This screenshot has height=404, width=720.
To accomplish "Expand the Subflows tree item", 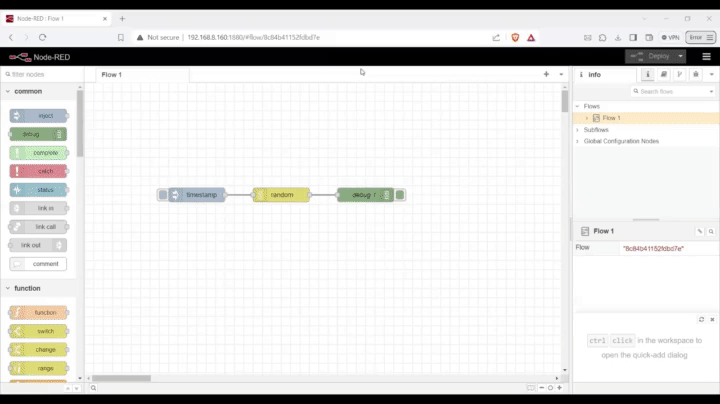I will (x=578, y=129).
